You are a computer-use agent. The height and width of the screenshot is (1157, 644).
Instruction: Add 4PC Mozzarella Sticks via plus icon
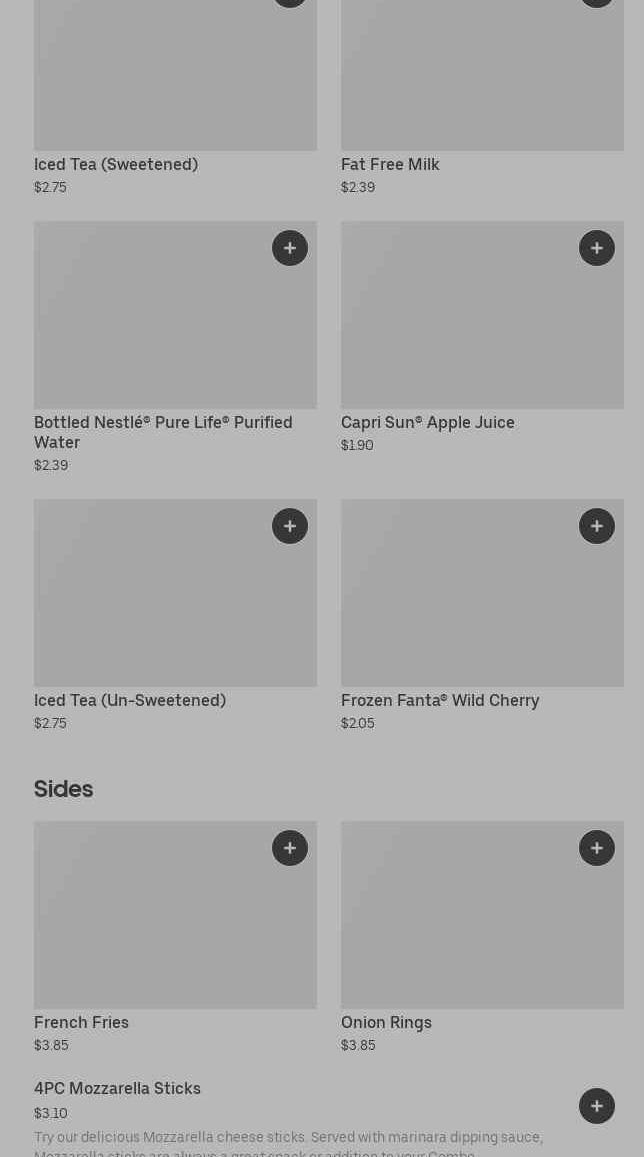(597, 1106)
